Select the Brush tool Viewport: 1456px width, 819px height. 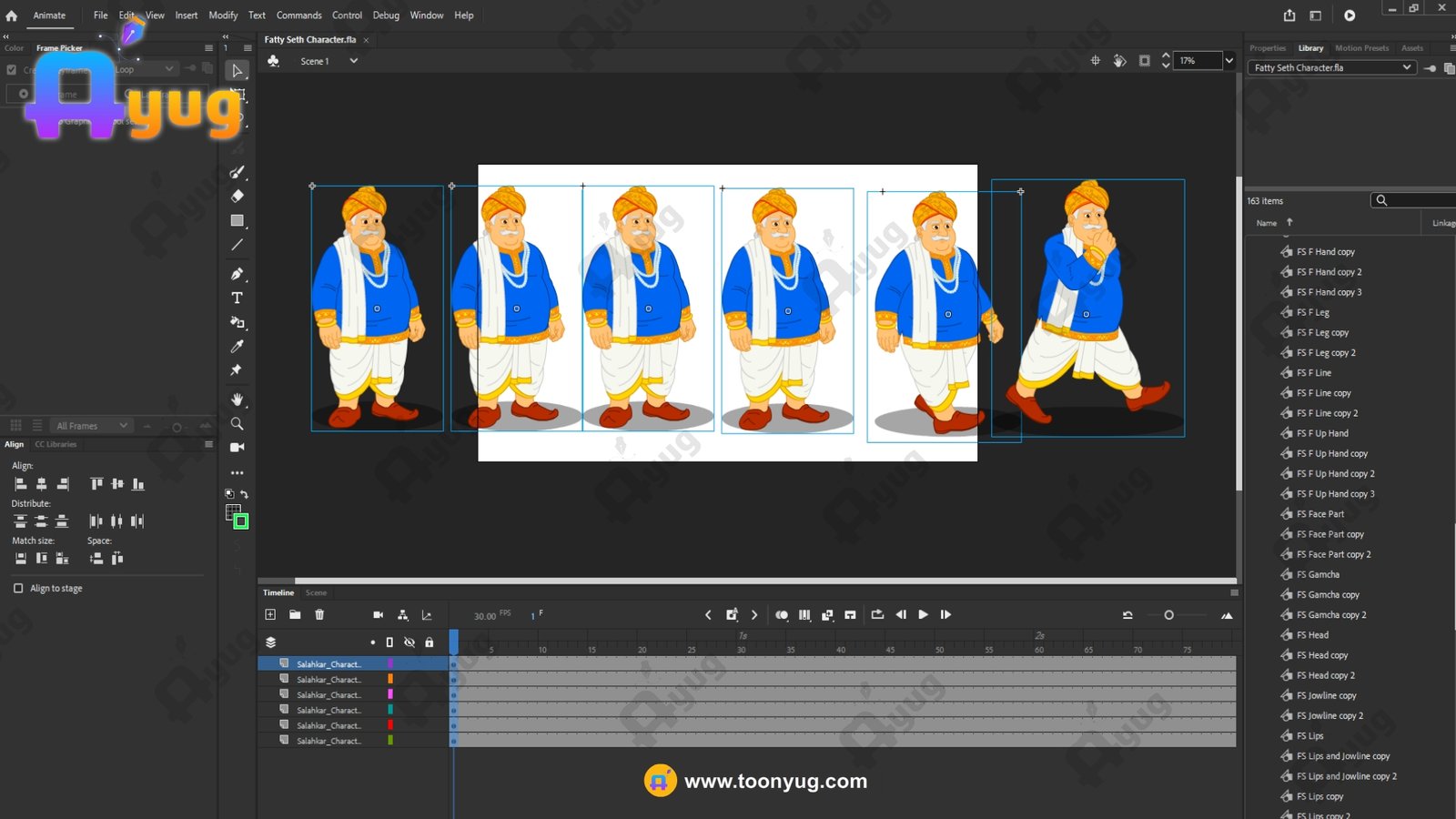[238, 172]
